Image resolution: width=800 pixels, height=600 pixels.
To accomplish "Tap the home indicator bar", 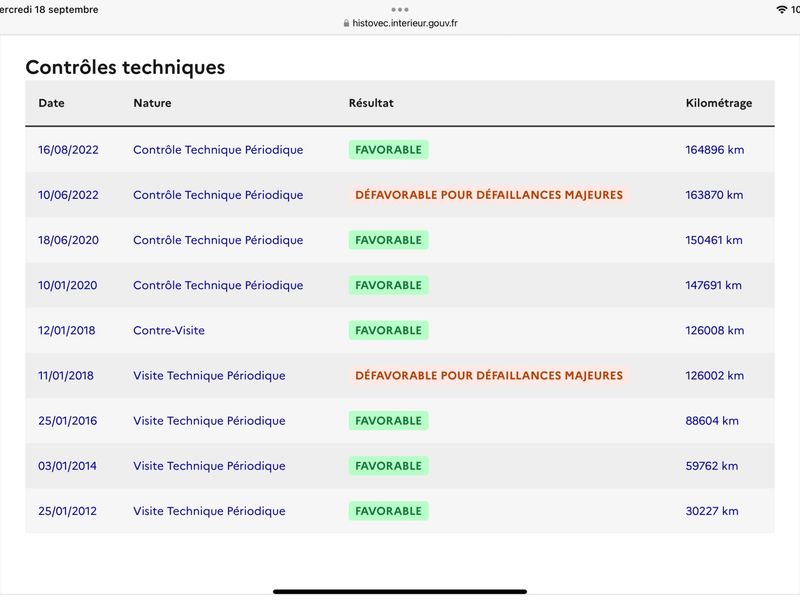I will 400,592.
